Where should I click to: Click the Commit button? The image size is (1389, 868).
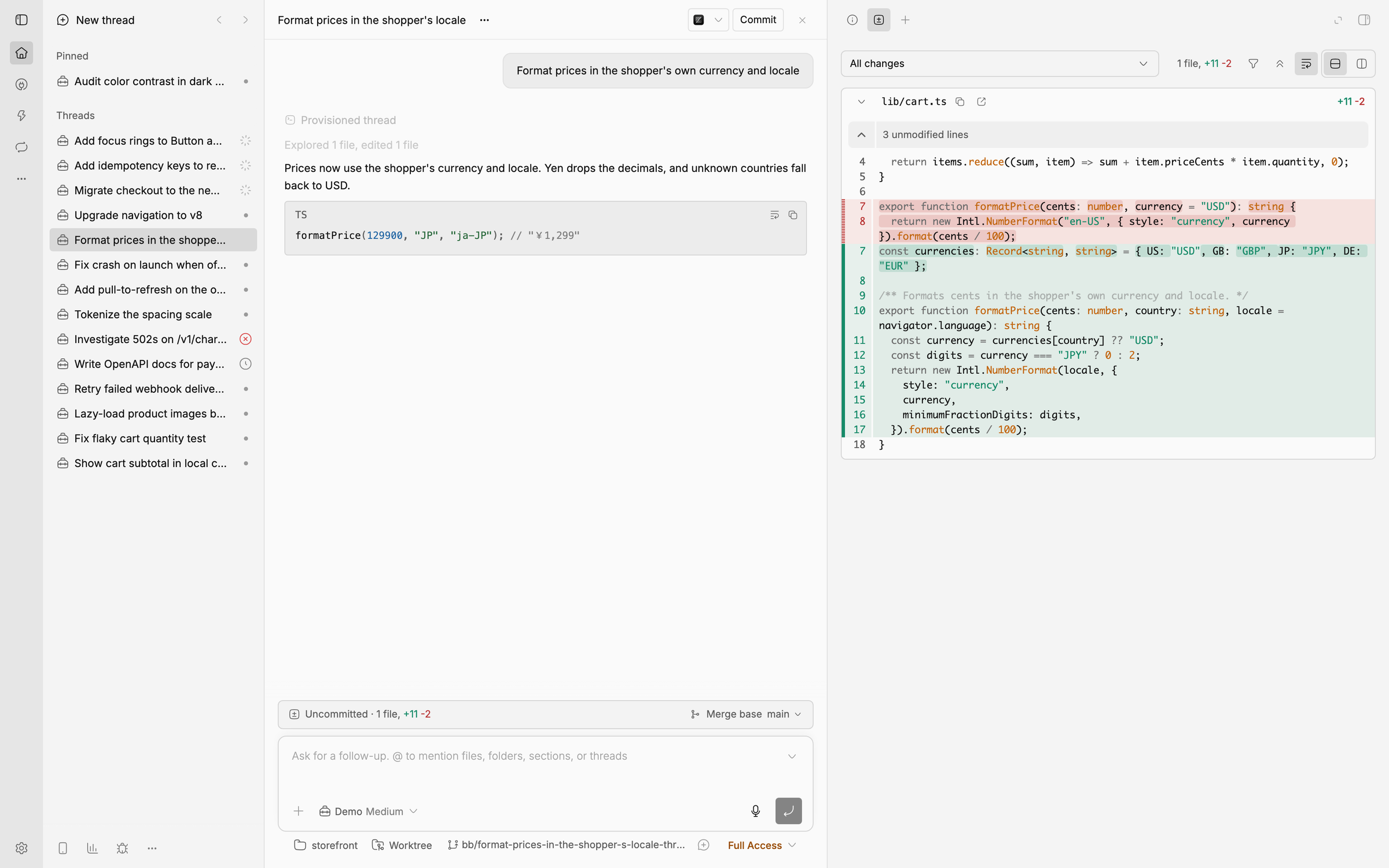758,20
